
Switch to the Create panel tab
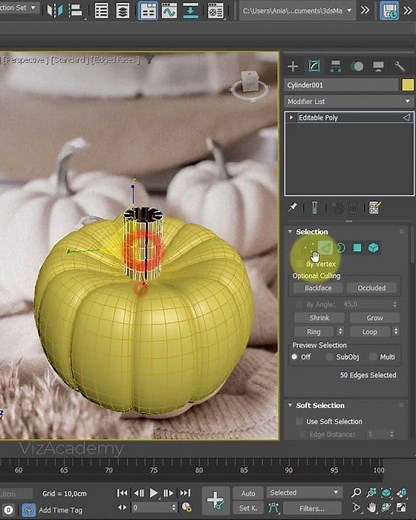click(293, 66)
